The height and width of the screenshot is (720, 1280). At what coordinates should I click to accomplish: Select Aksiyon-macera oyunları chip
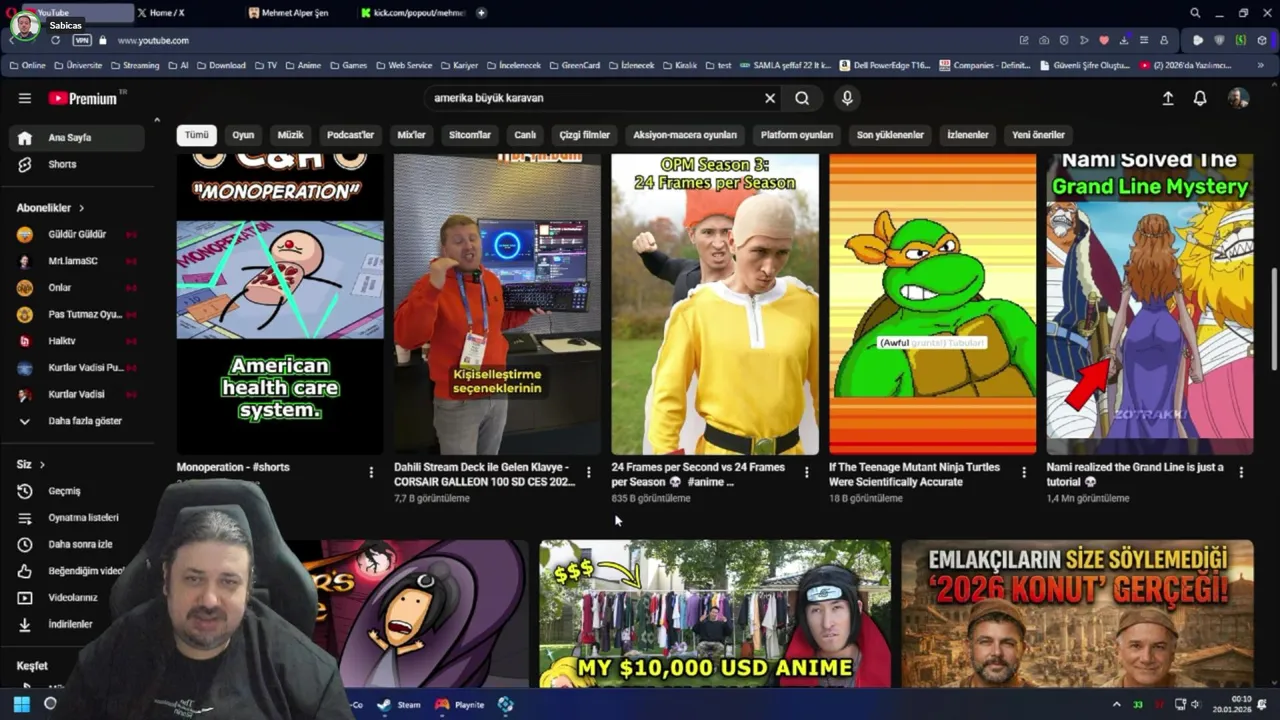tap(685, 135)
